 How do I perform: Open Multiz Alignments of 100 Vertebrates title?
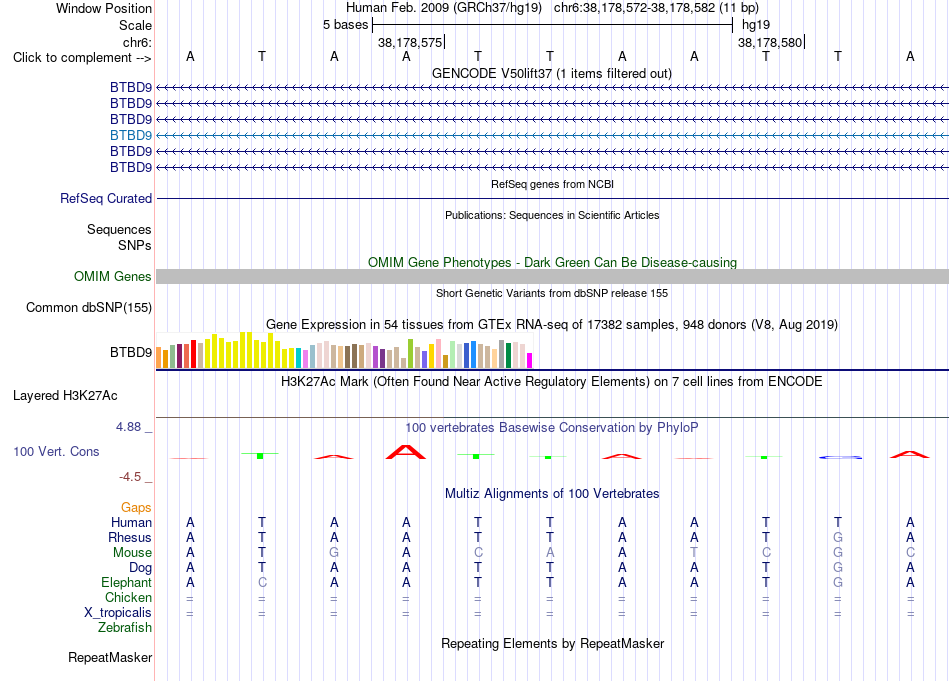pyautogui.click(x=552, y=494)
